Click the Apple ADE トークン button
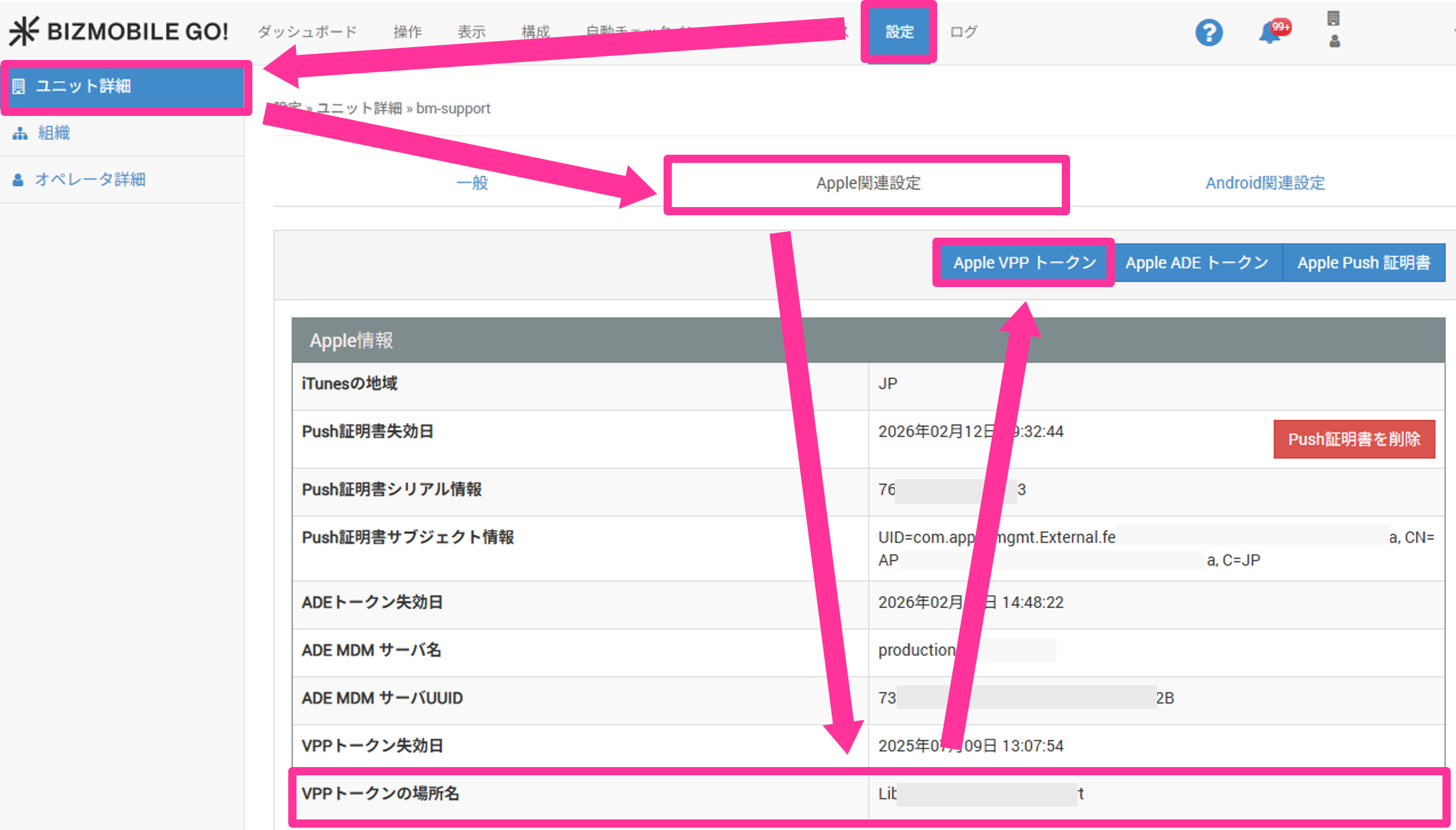Viewport: 1456px width, 830px height. [1197, 263]
